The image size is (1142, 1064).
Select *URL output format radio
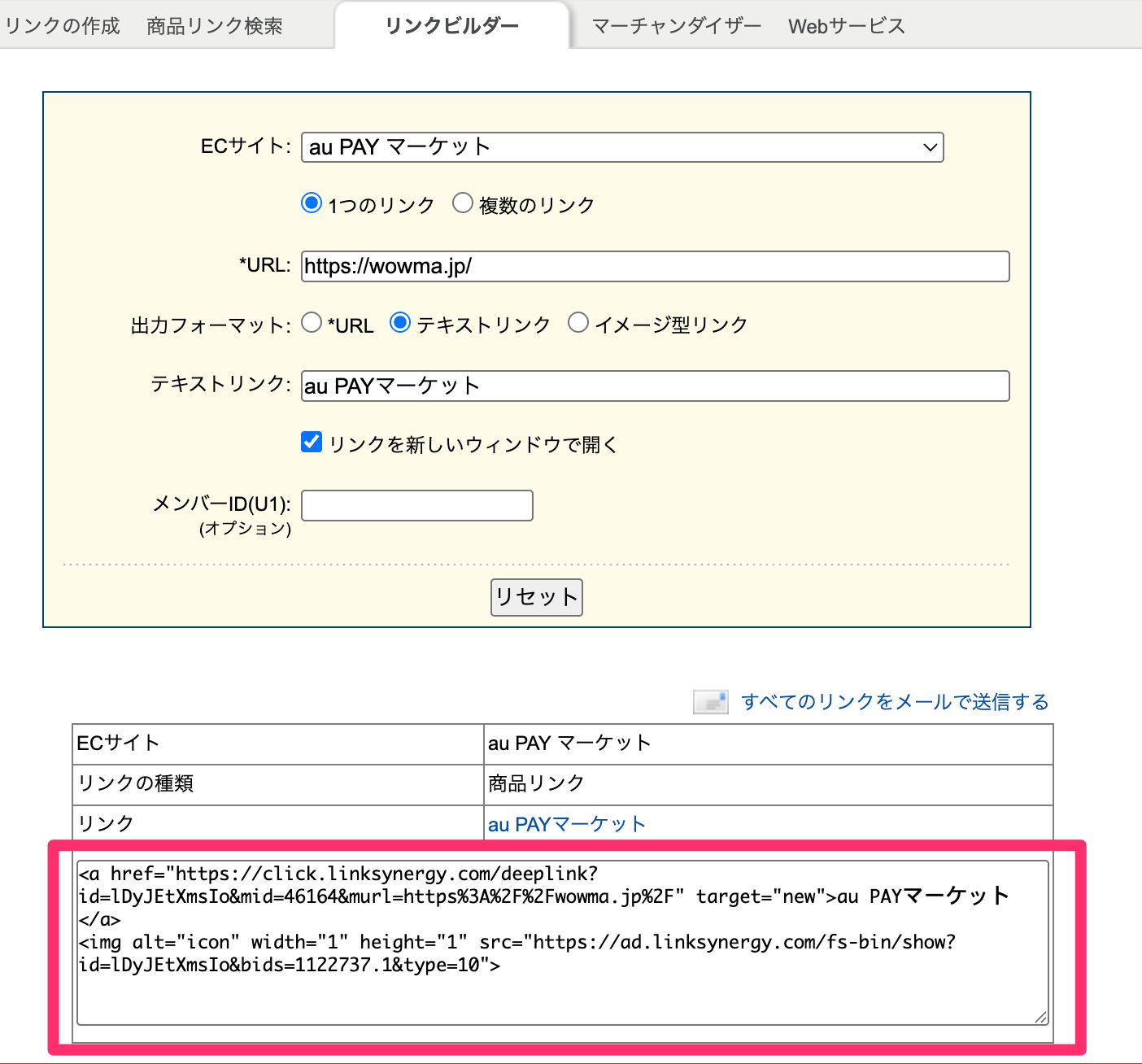[x=312, y=322]
